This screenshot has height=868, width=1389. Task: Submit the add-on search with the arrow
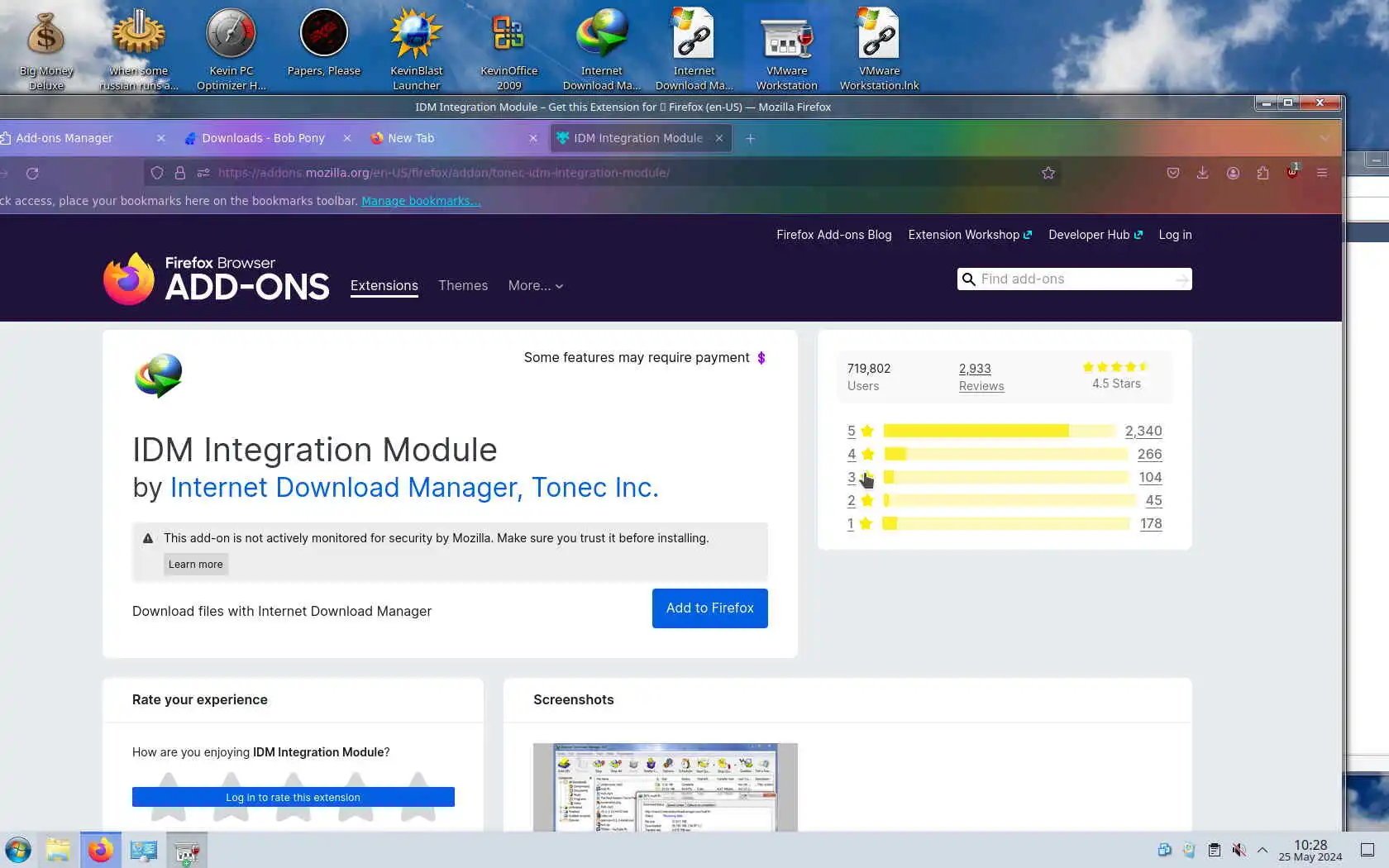click(1182, 279)
